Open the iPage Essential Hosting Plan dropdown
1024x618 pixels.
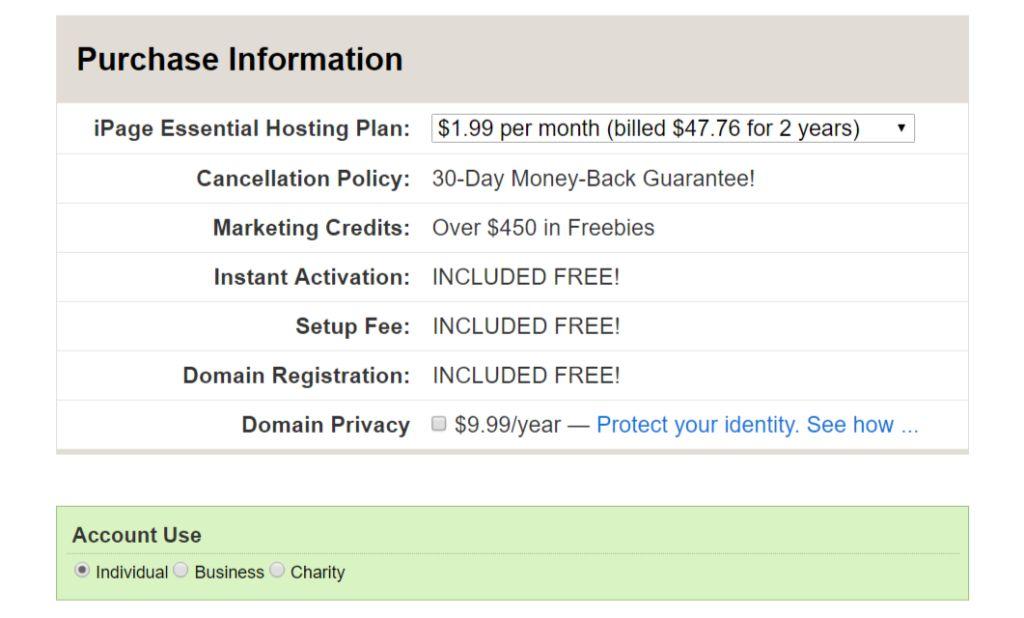pyautogui.click(x=670, y=128)
